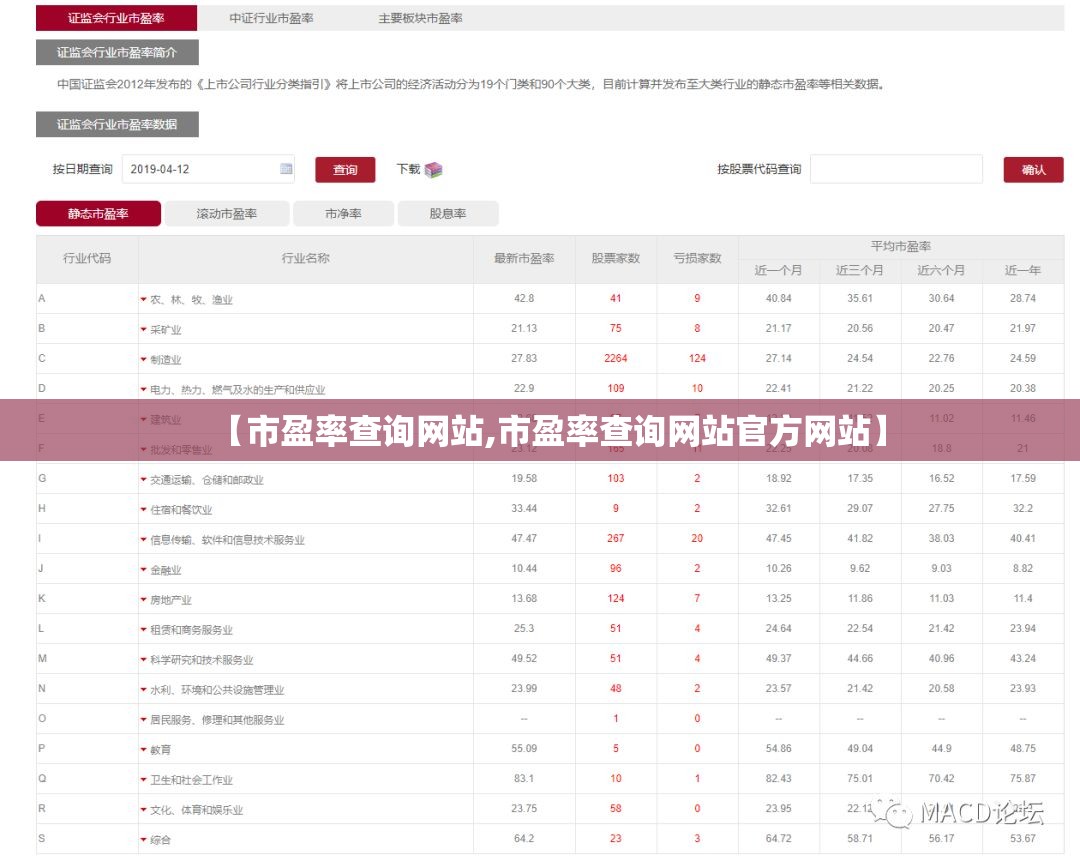This screenshot has width=1080, height=861.
Task: Click the 下载 download text link
Action: tap(408, 169)
